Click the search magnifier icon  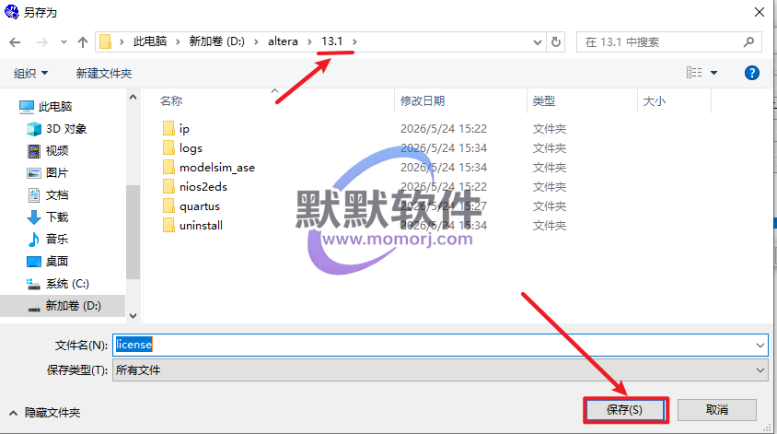coord(749,42)
